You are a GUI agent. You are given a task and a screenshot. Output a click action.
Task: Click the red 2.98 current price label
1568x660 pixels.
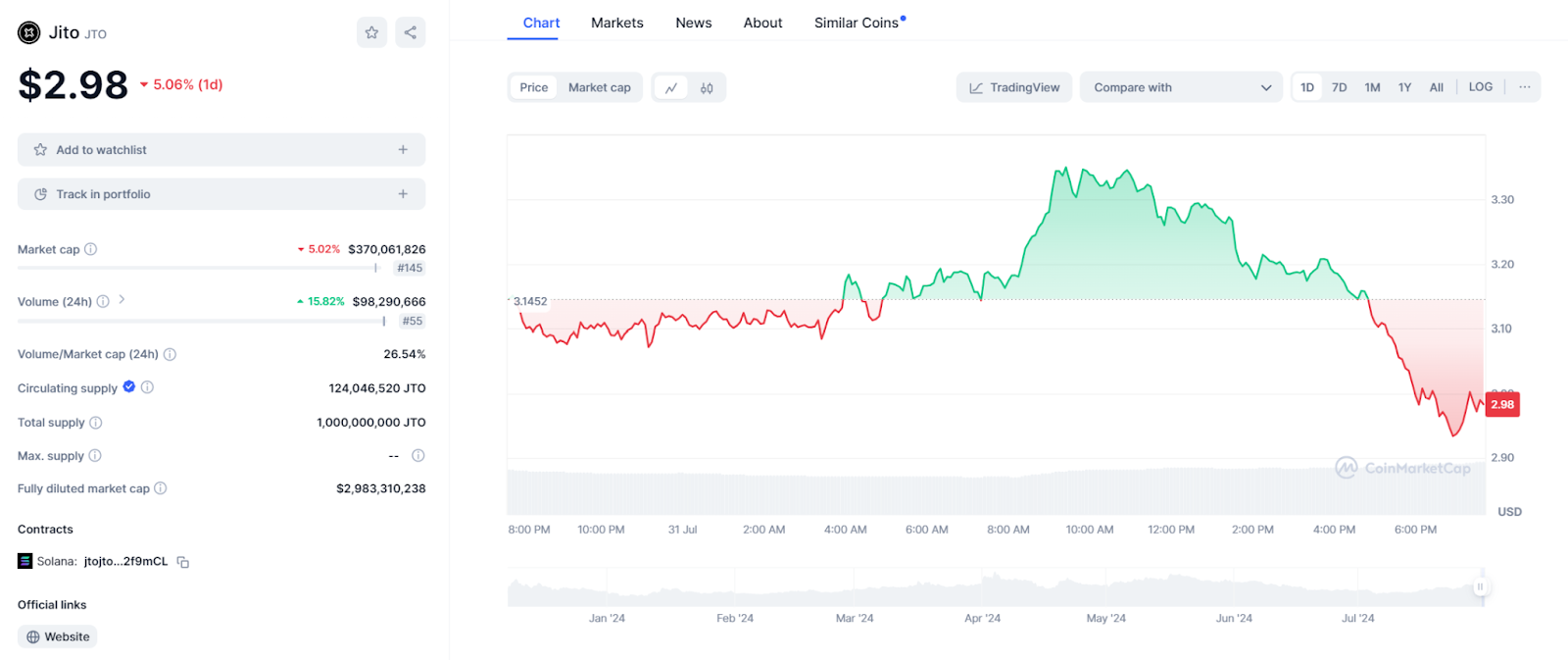coord(1502,404)
